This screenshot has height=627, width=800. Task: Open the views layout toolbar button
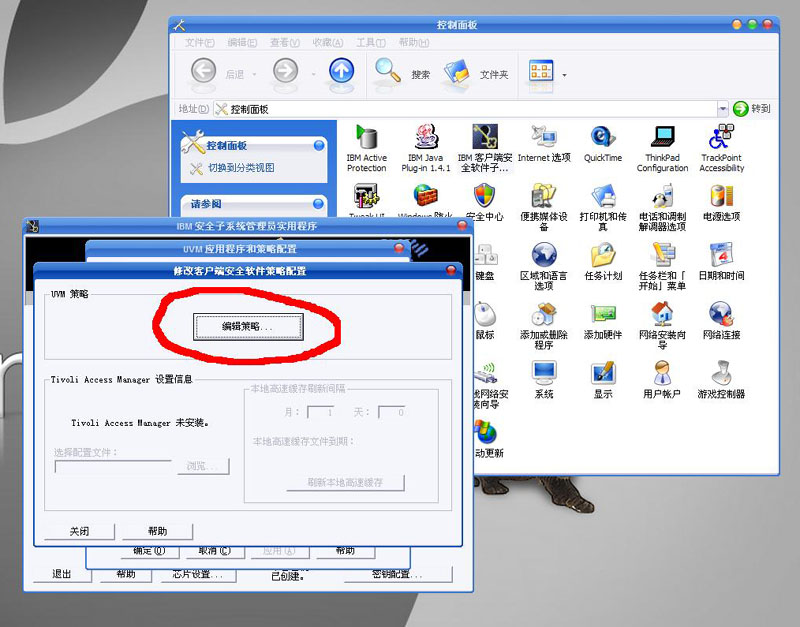point(541,71)
